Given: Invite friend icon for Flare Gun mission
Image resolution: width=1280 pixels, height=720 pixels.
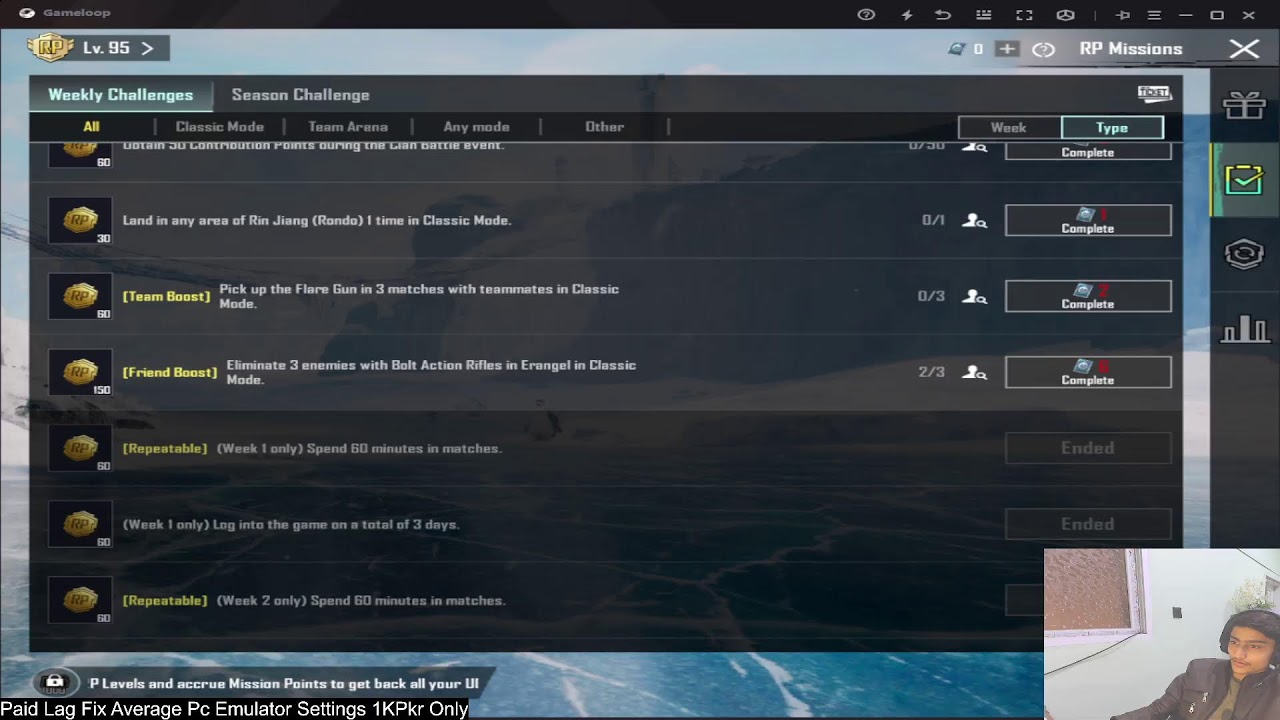Looking at the screenshot, I should pyautogui.click(x=974, y=297).
